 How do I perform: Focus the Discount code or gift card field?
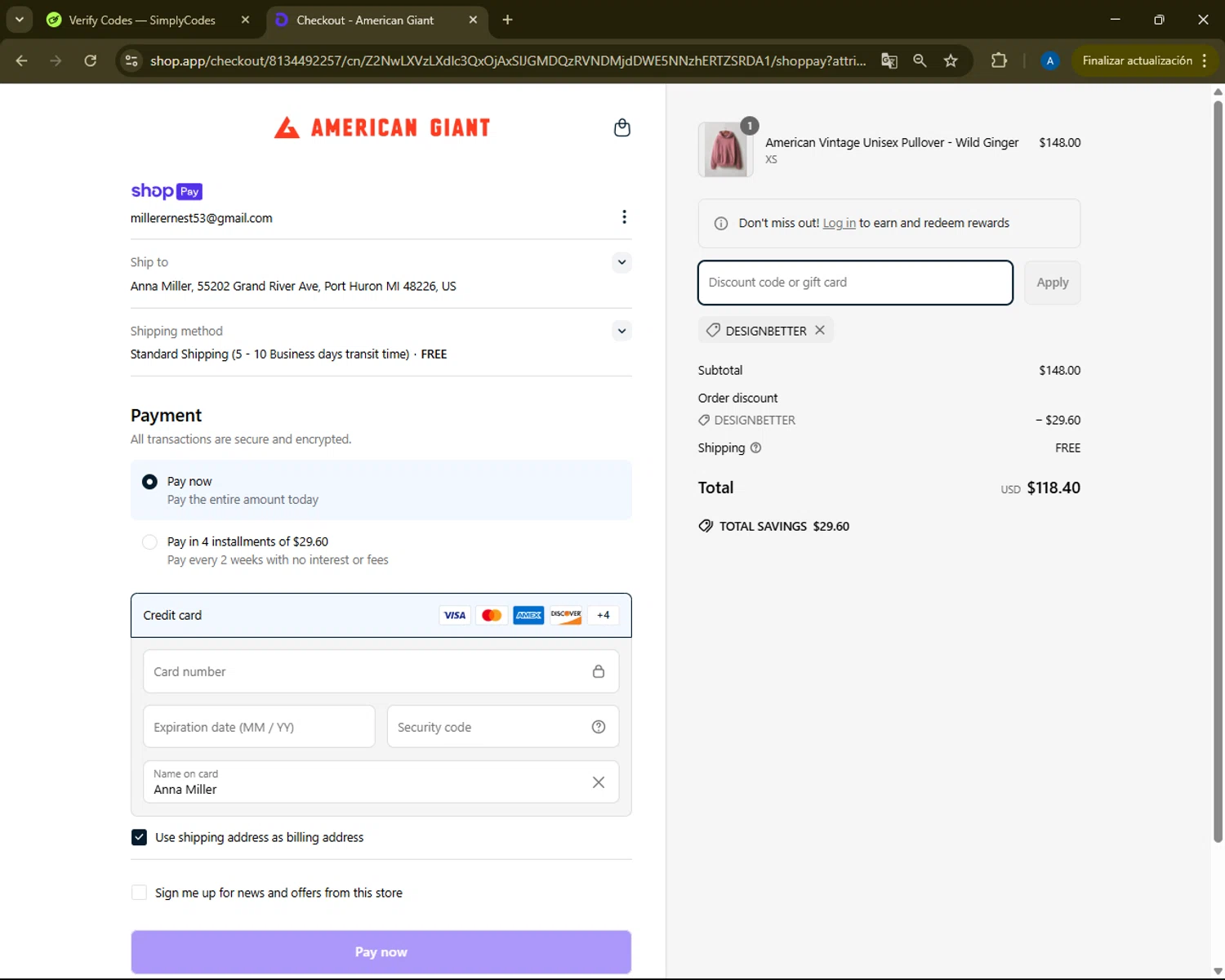tap(855, 283)
